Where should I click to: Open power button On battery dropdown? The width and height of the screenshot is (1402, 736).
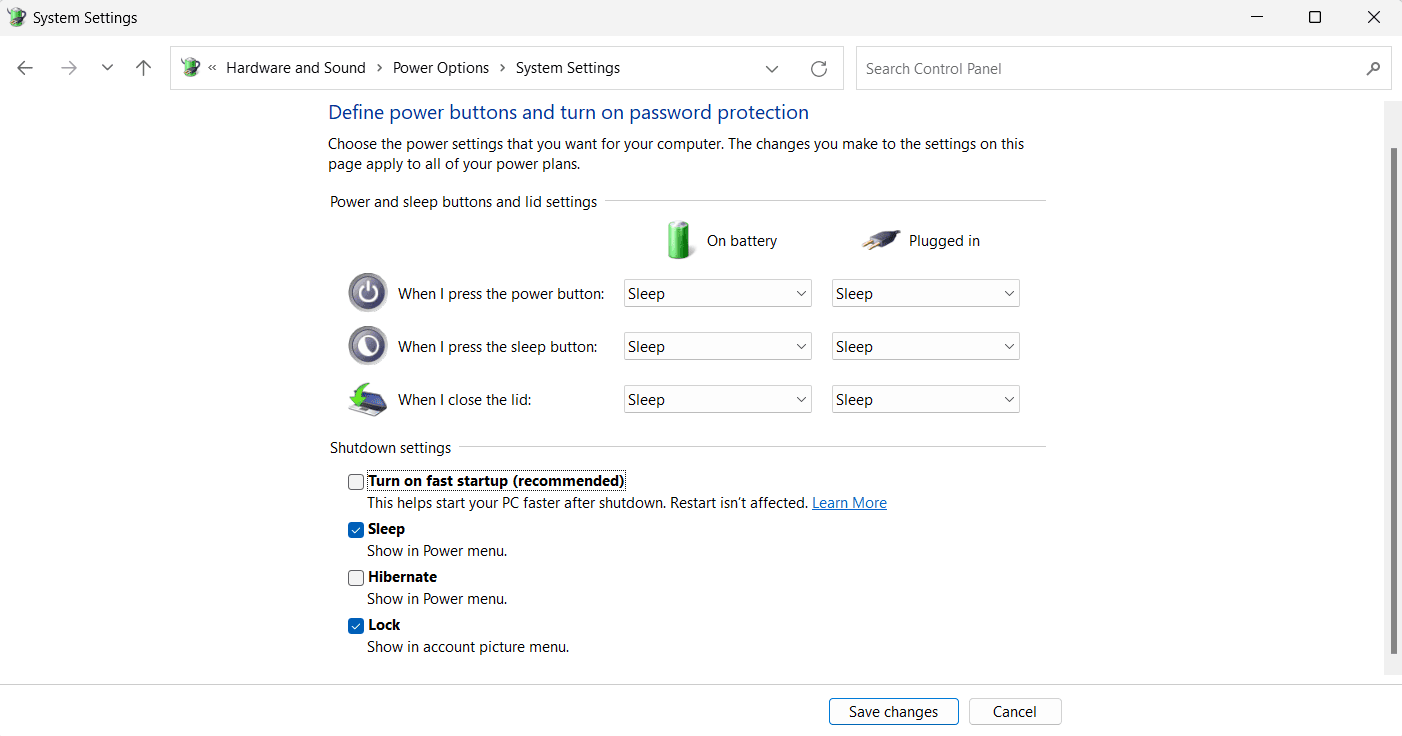click(717, 294)
